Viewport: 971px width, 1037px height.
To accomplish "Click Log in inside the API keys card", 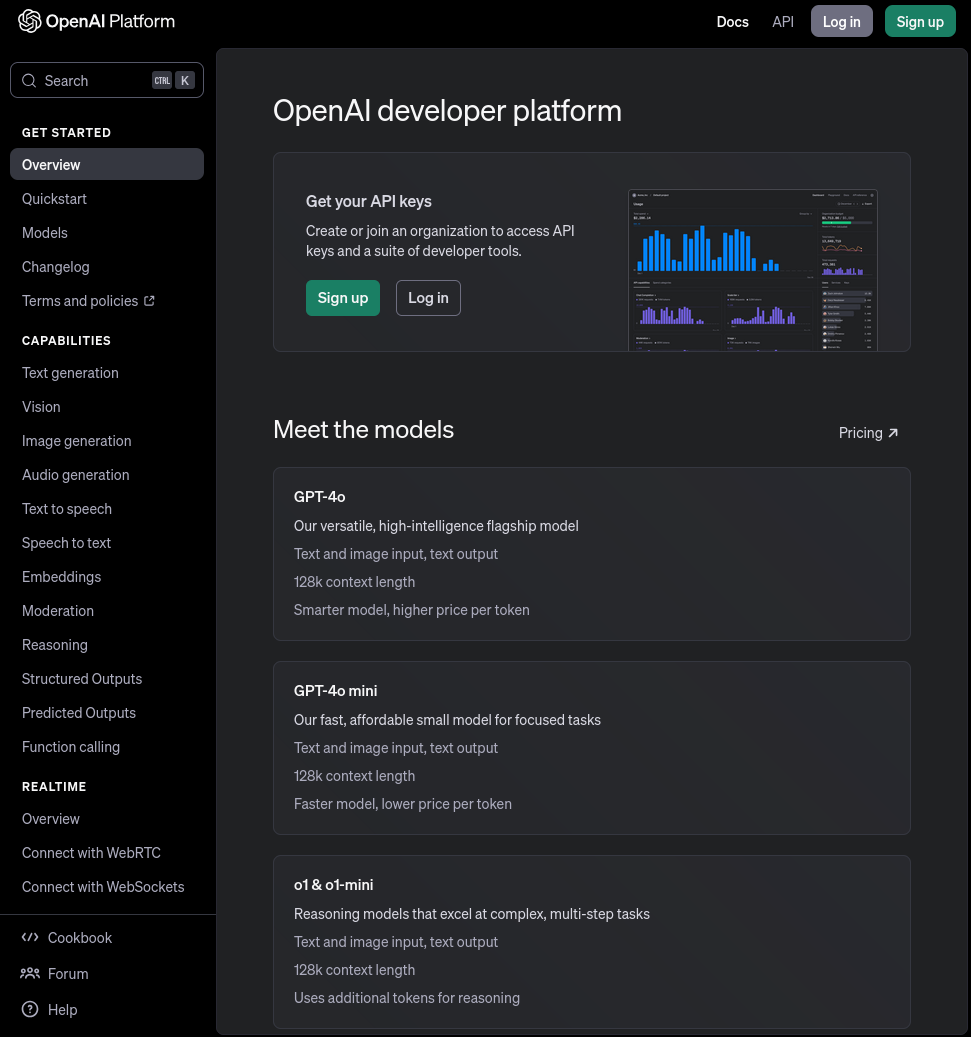I will 428,297.
